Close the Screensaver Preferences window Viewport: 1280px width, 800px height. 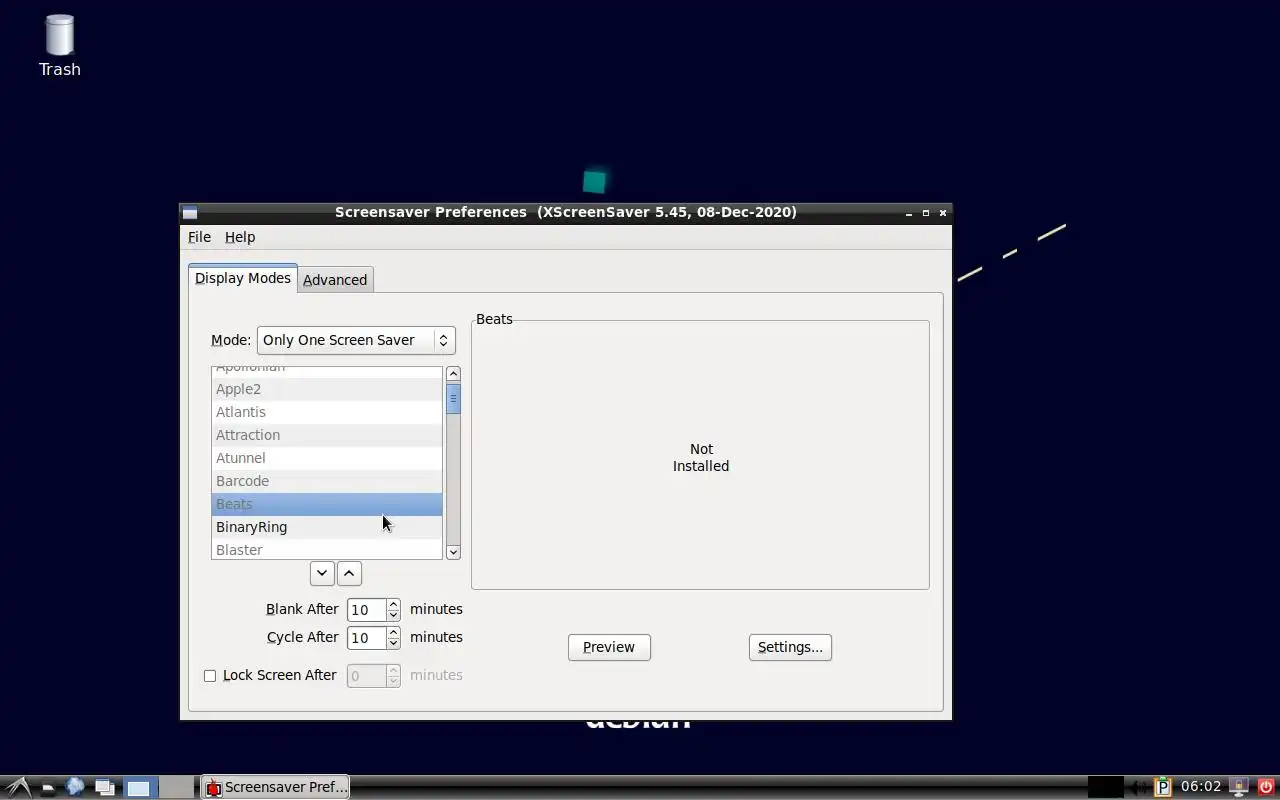(943, 213)
